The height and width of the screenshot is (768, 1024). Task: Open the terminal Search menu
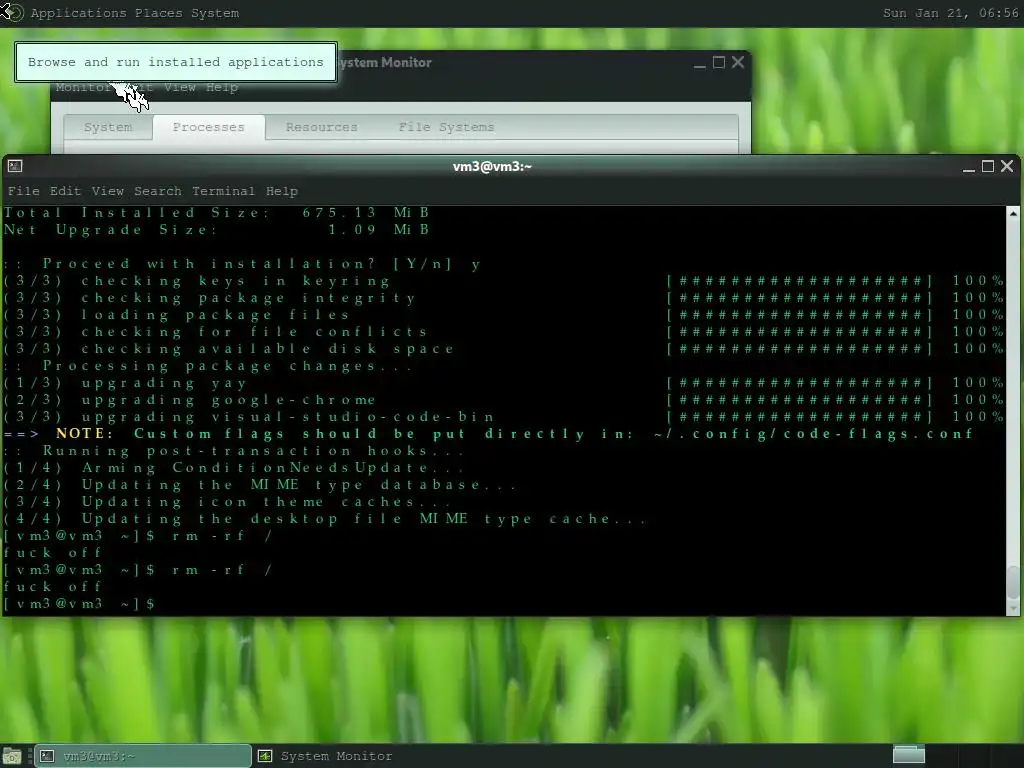pyautogui.click(x=158, y=191)
